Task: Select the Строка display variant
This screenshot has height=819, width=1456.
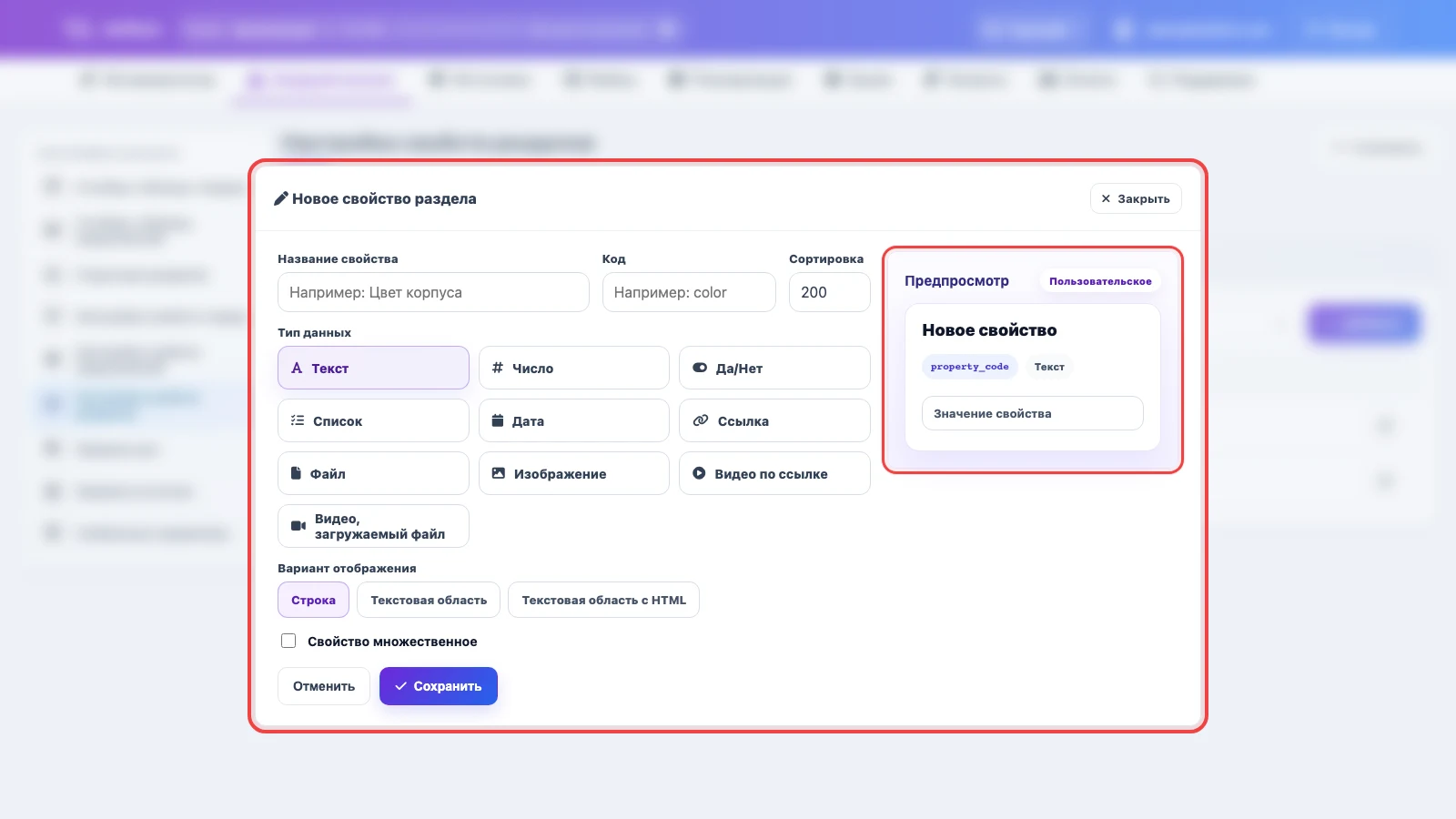Action: click(313, 600)
